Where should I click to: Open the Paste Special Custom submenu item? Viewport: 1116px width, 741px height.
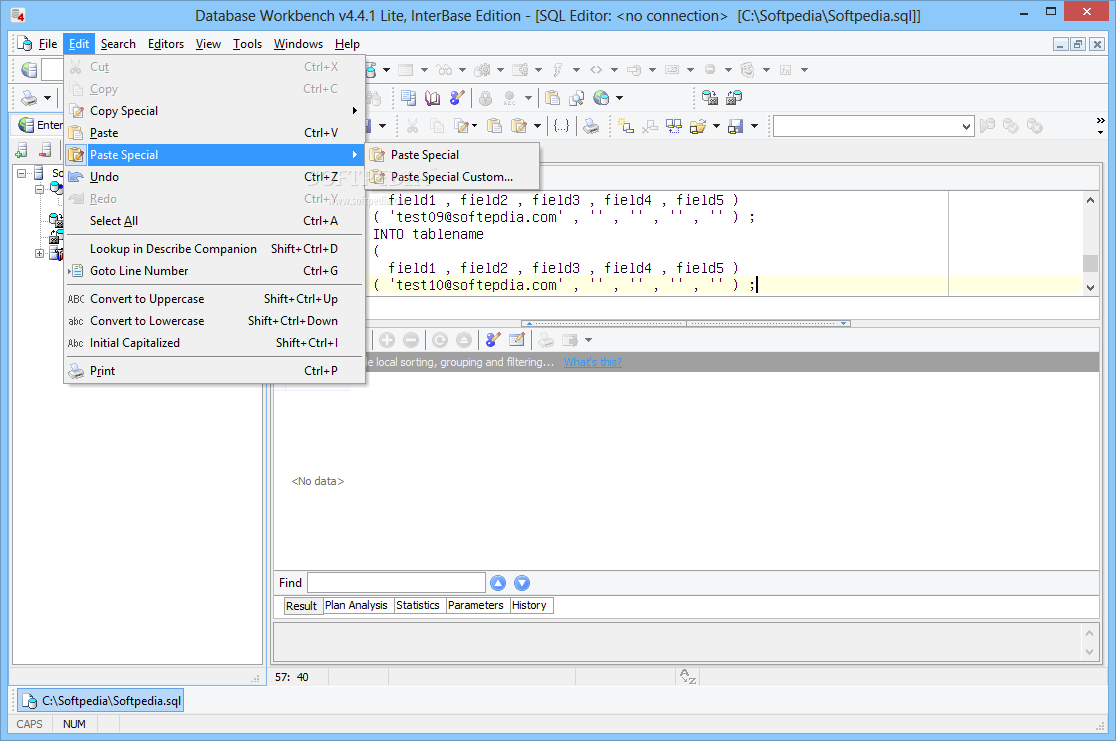click(452, 177)
